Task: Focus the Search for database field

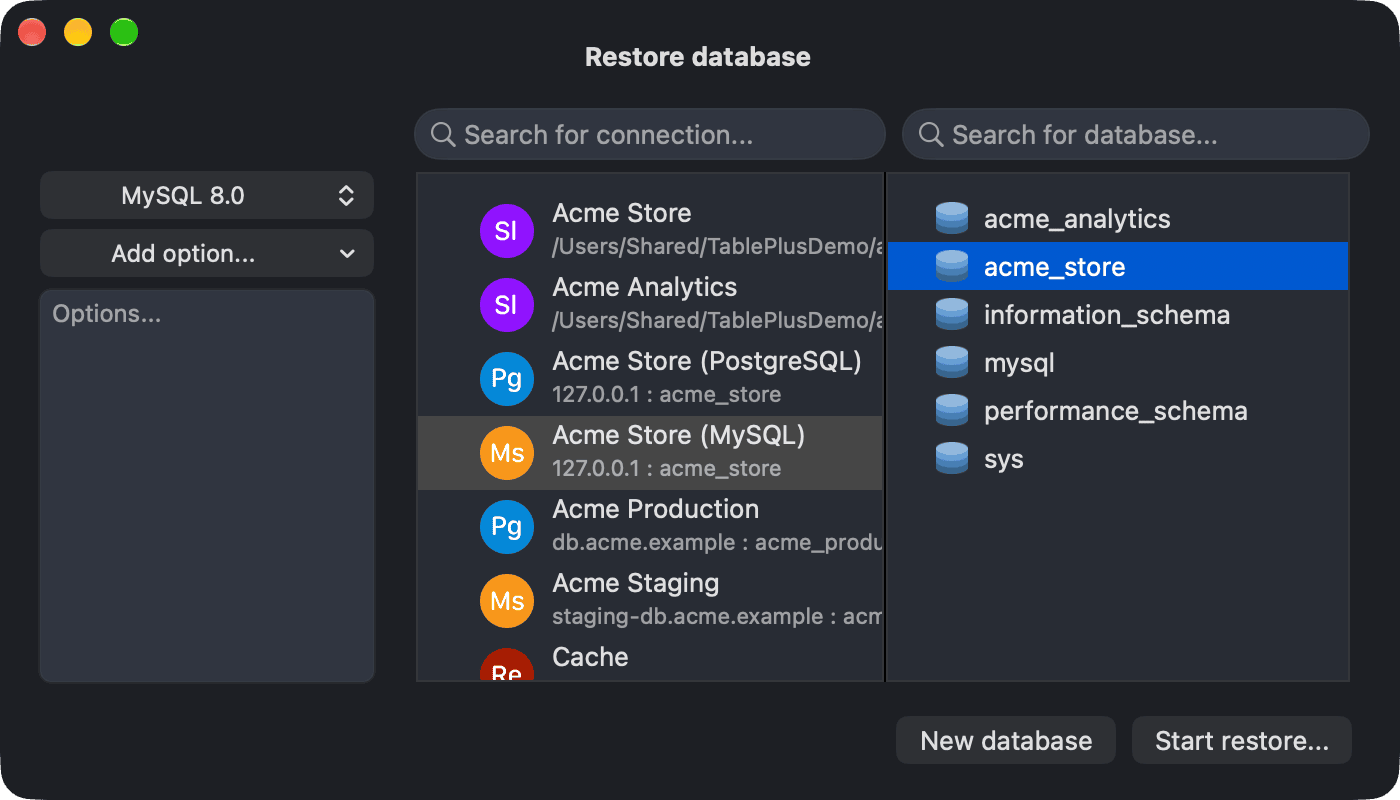Action: click(1136, 134)
